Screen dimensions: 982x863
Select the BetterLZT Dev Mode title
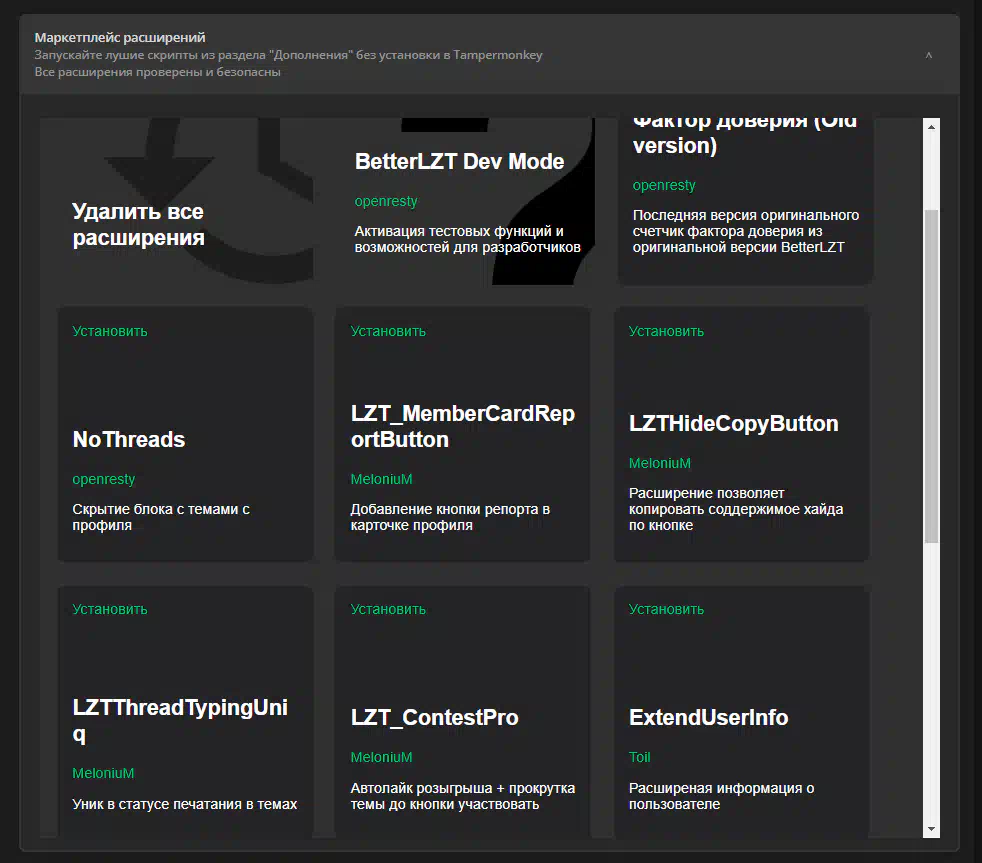pyautogui.click(x=459, y=162)
